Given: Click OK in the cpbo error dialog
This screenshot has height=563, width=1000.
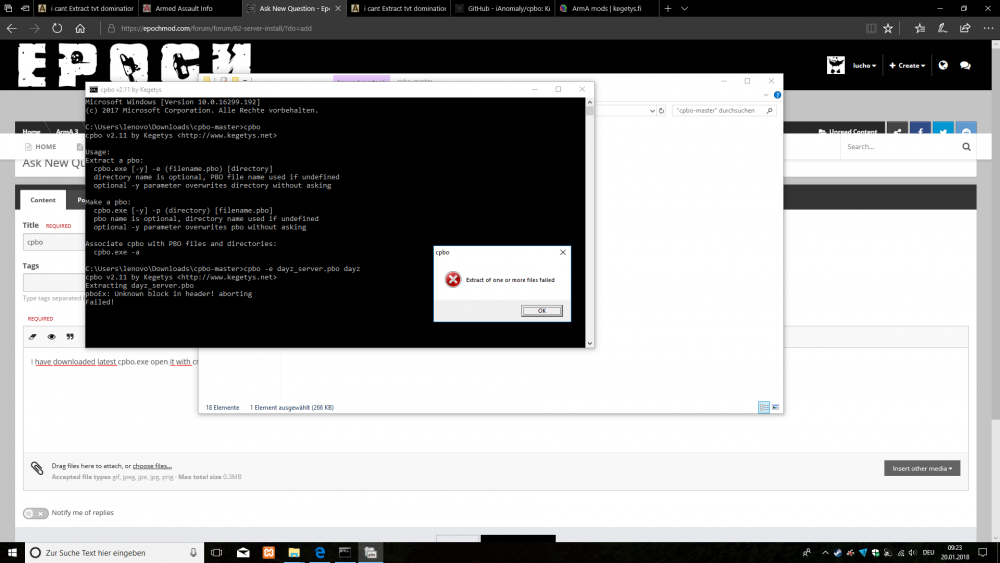Looking at the screenshot, I should pos(541,311).
